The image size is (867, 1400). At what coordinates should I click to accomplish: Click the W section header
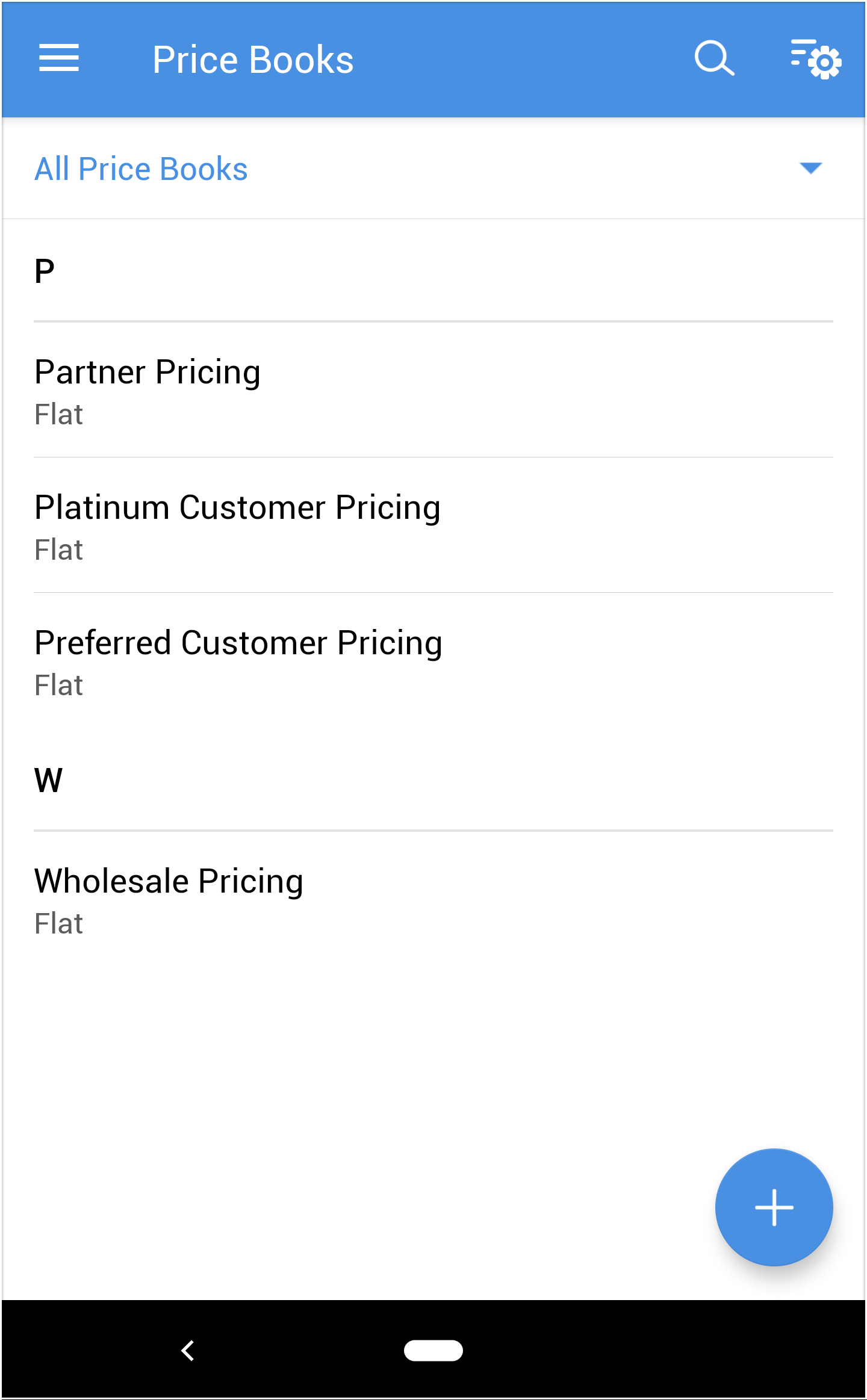[48, 780]
